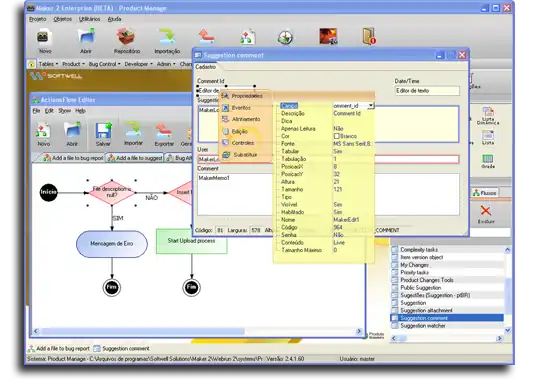Select the Mensagem de Erro flow node
This screenshot has height=392, width=538.
[112, 244]
